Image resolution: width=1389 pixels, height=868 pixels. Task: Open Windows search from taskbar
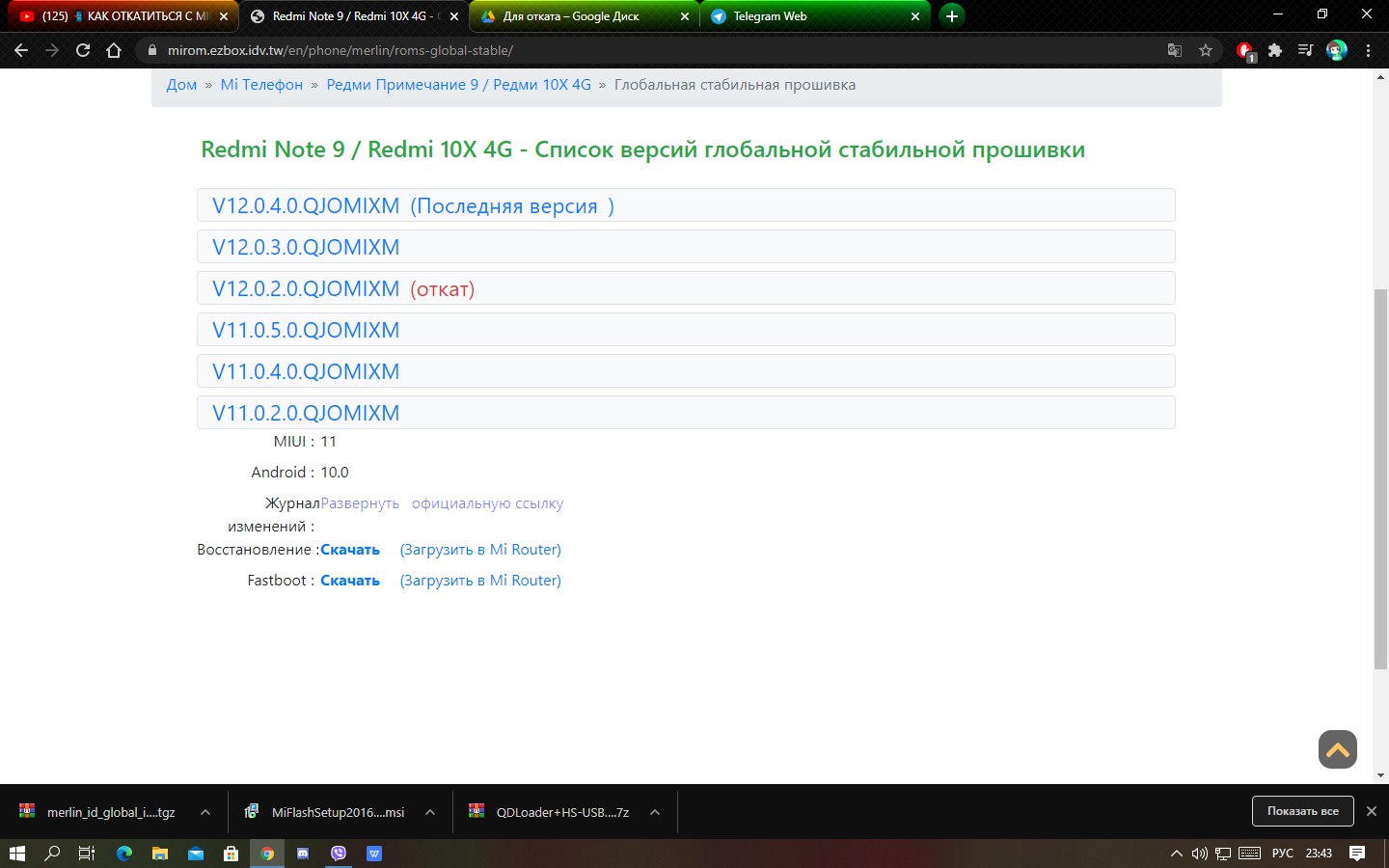(x=52, y=854)
